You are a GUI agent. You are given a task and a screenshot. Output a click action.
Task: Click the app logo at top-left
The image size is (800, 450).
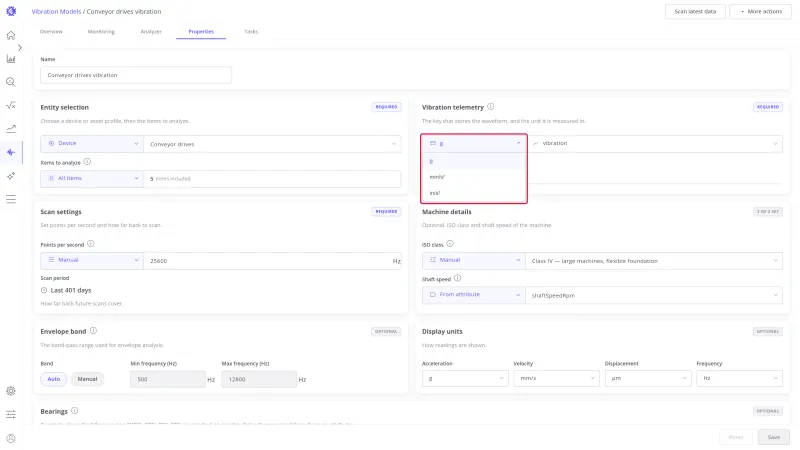click(11, 11)
